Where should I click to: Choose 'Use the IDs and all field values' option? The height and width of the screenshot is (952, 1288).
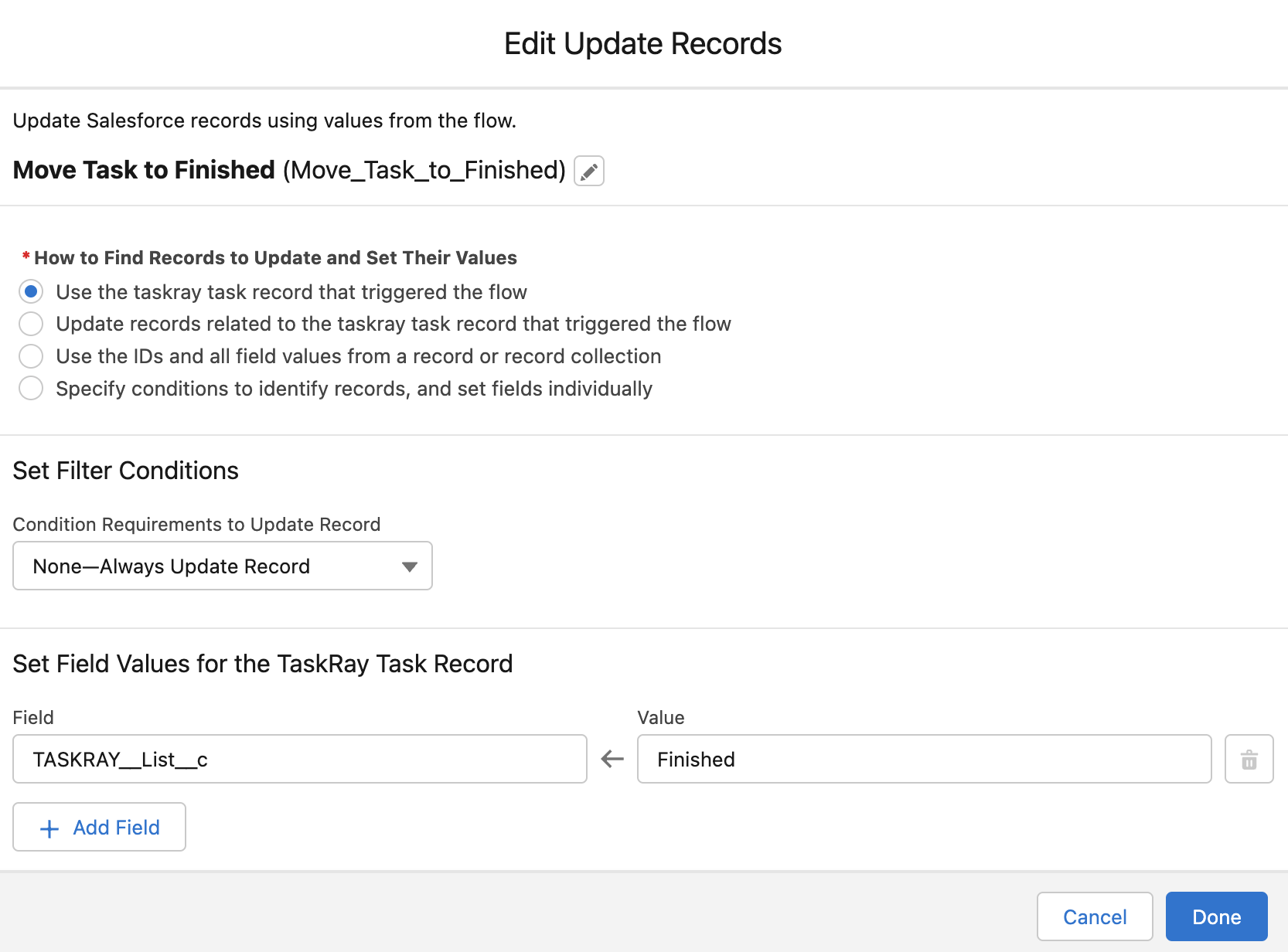click(31, 356)
